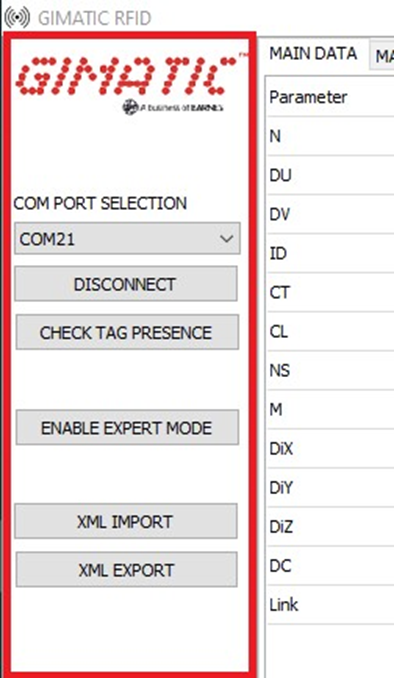394x678 pixels.
Task: Select the CT parameter row
Action: 330,292
